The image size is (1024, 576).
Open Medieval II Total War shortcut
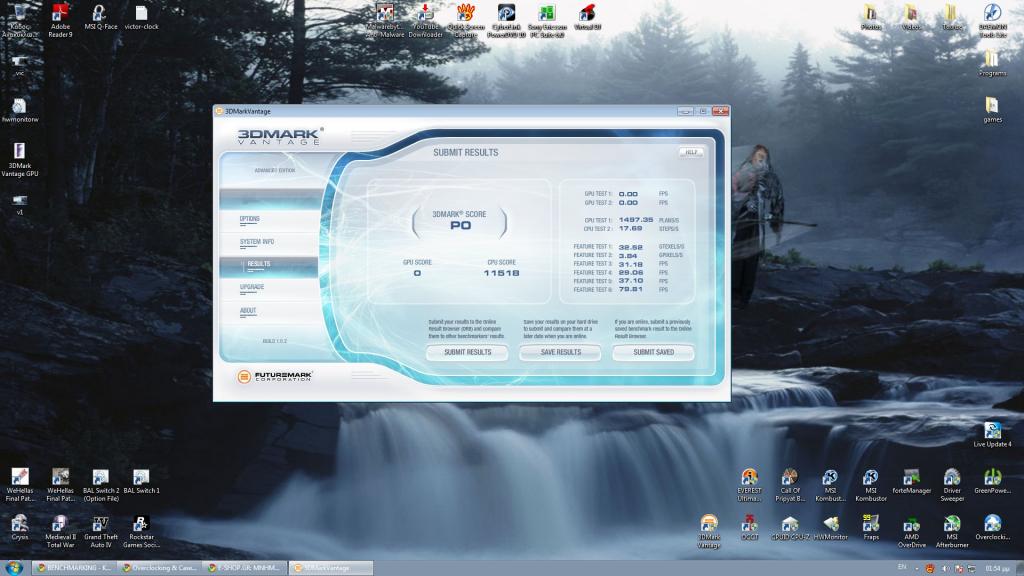tap(60, 531)
